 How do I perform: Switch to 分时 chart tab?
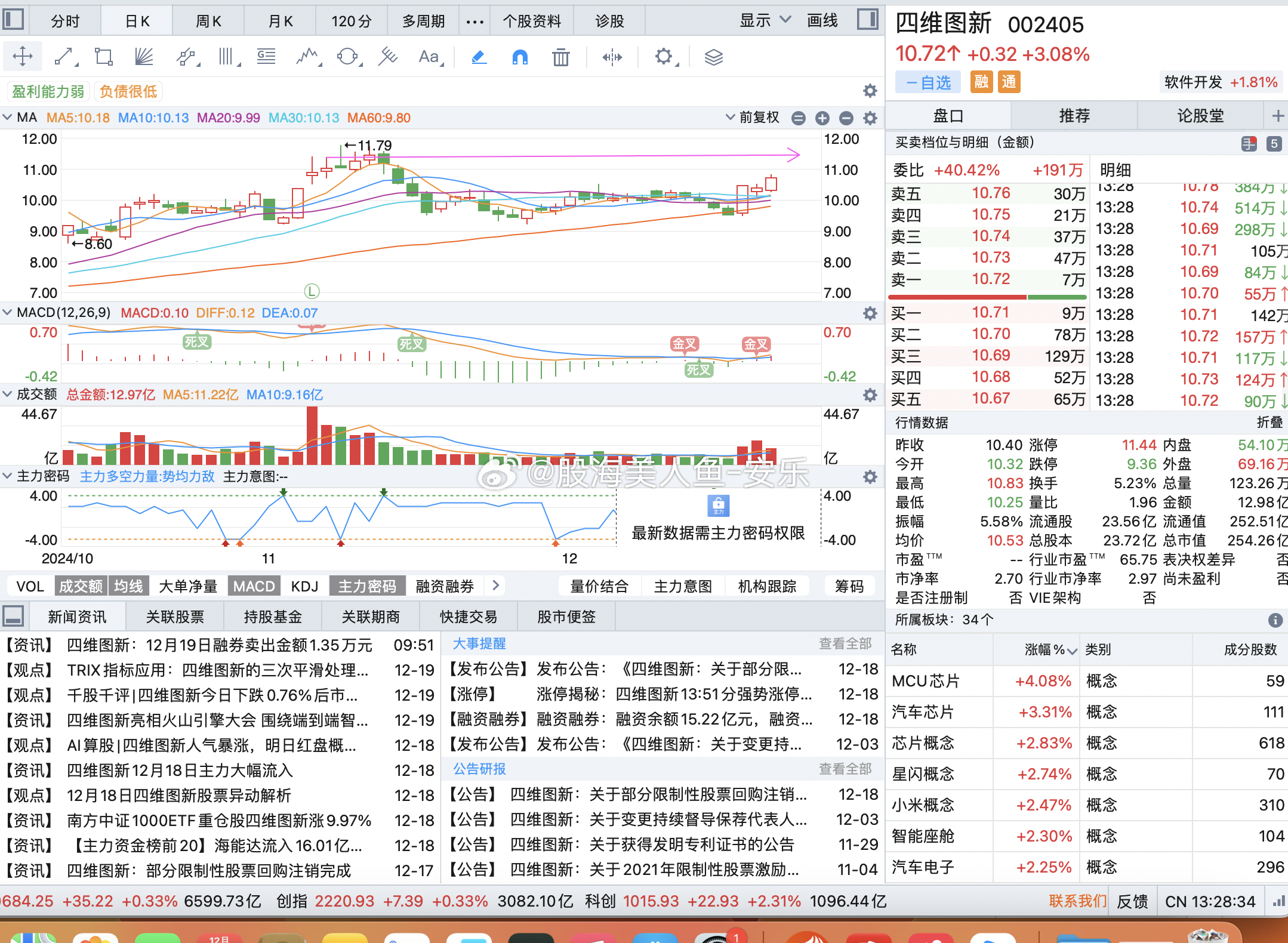pyautogui.click(x=65, y=21)
